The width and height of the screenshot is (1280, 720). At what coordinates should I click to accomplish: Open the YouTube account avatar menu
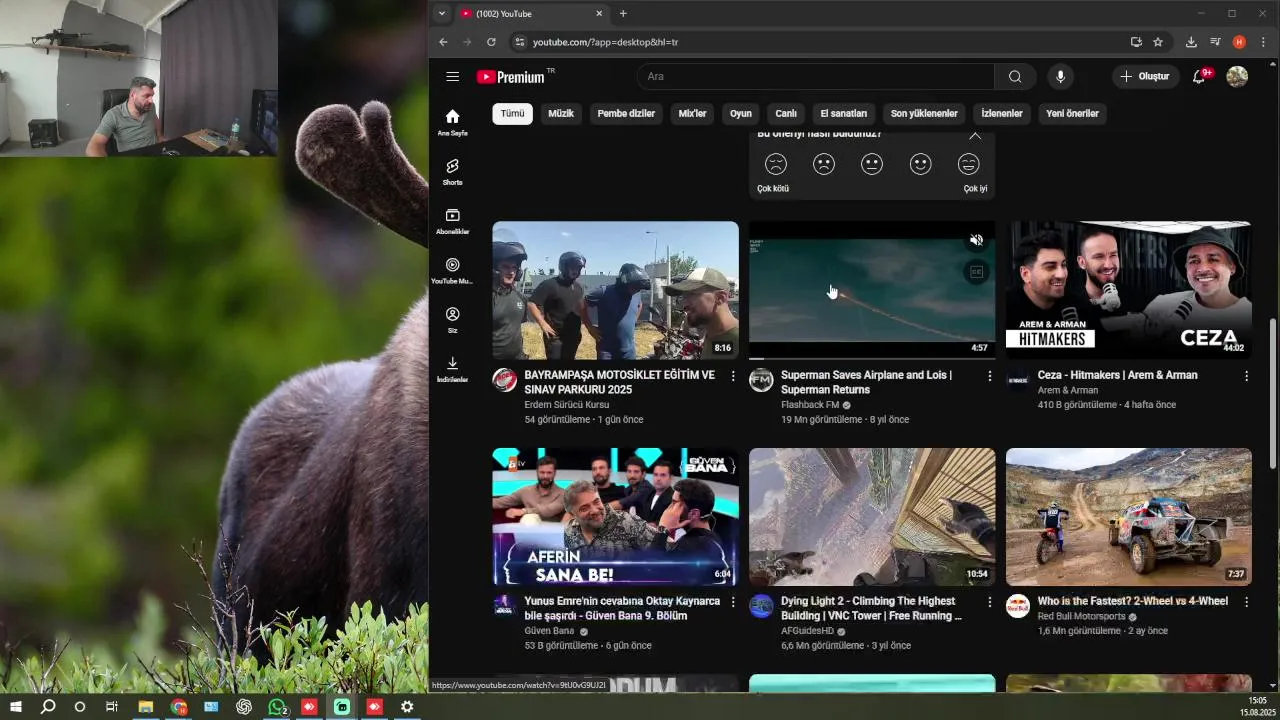click(x=1237, y=77)
